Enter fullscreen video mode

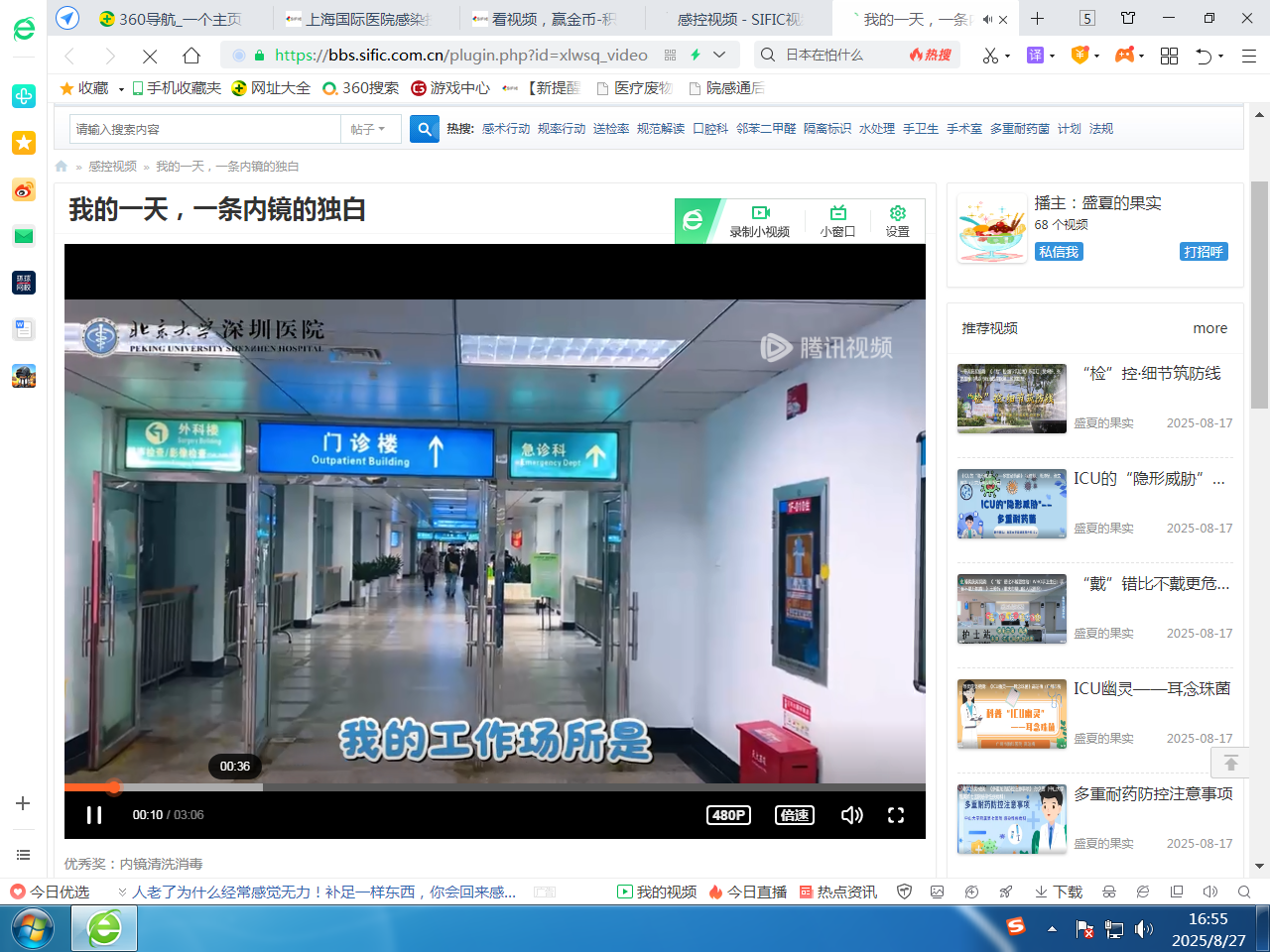pos(896,815)
